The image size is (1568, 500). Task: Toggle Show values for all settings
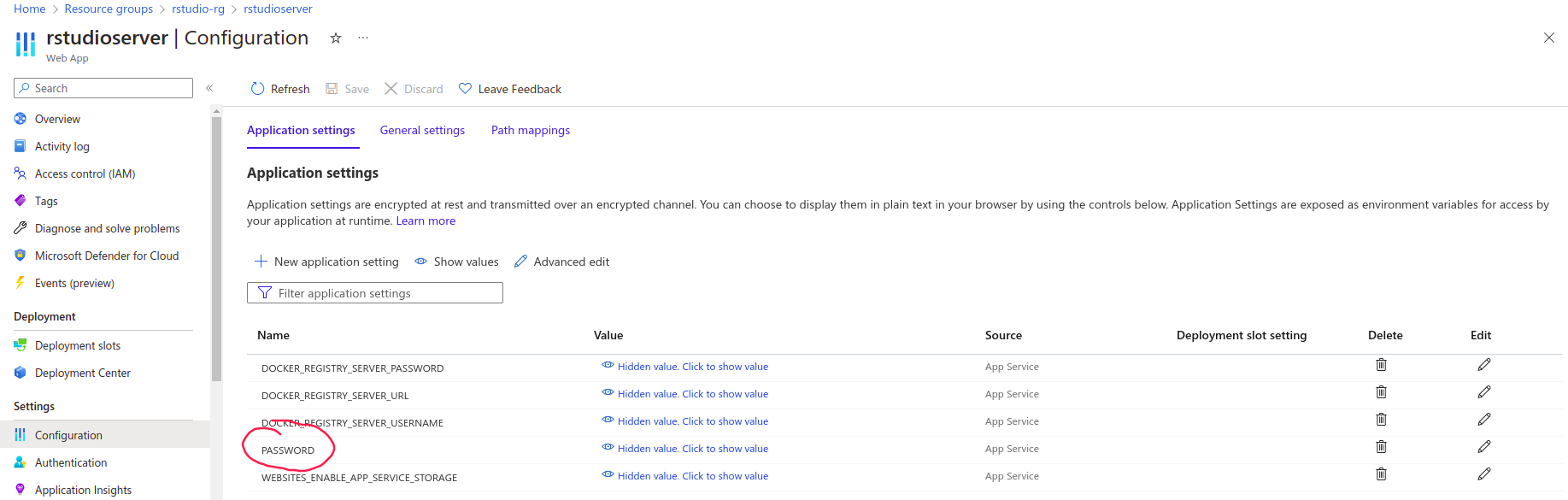coord(456,262)
